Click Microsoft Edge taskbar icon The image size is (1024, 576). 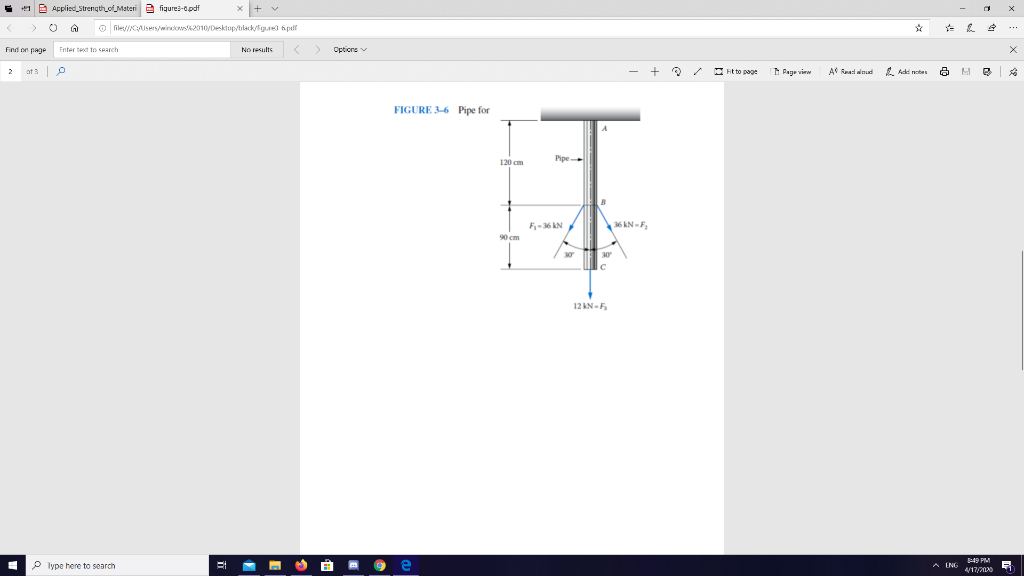[406, 566]
